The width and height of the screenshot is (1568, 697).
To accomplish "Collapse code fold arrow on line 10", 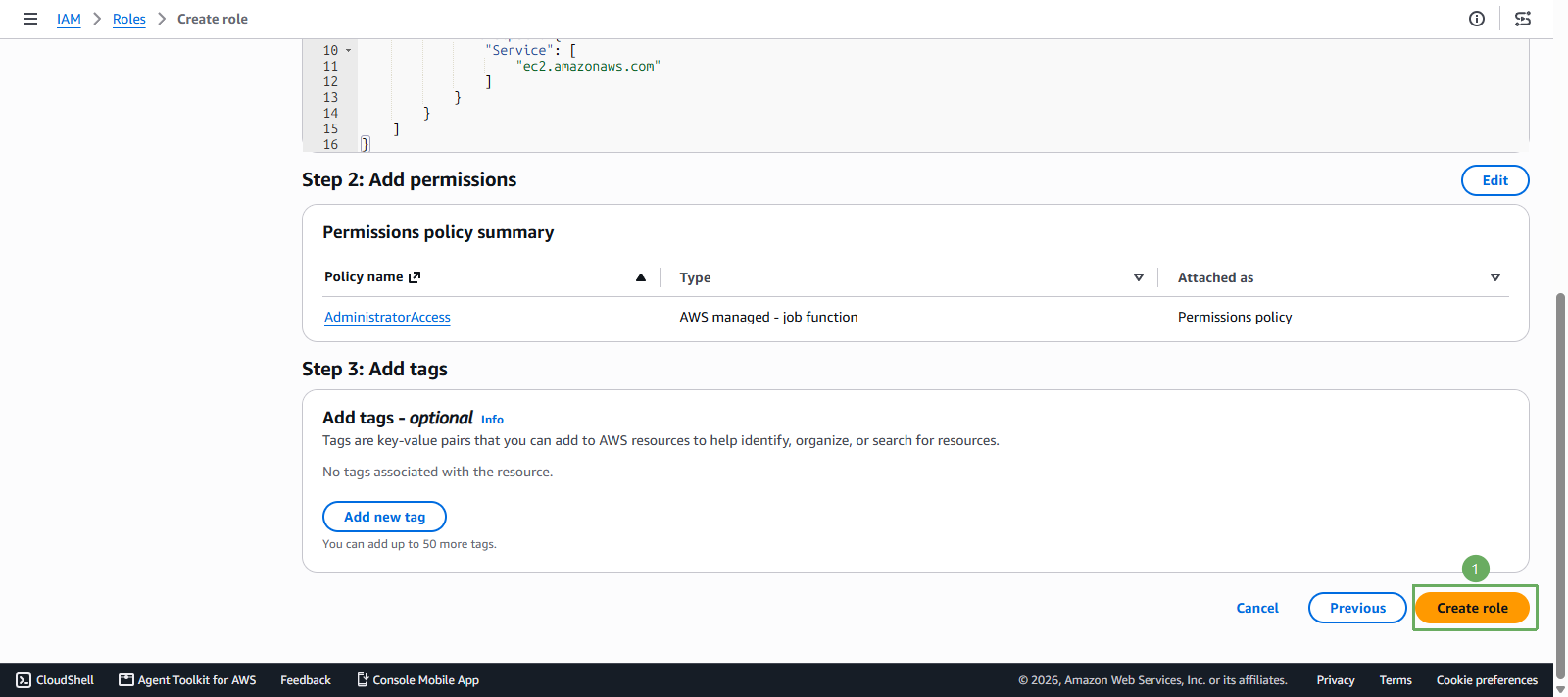I will (348, 50).
